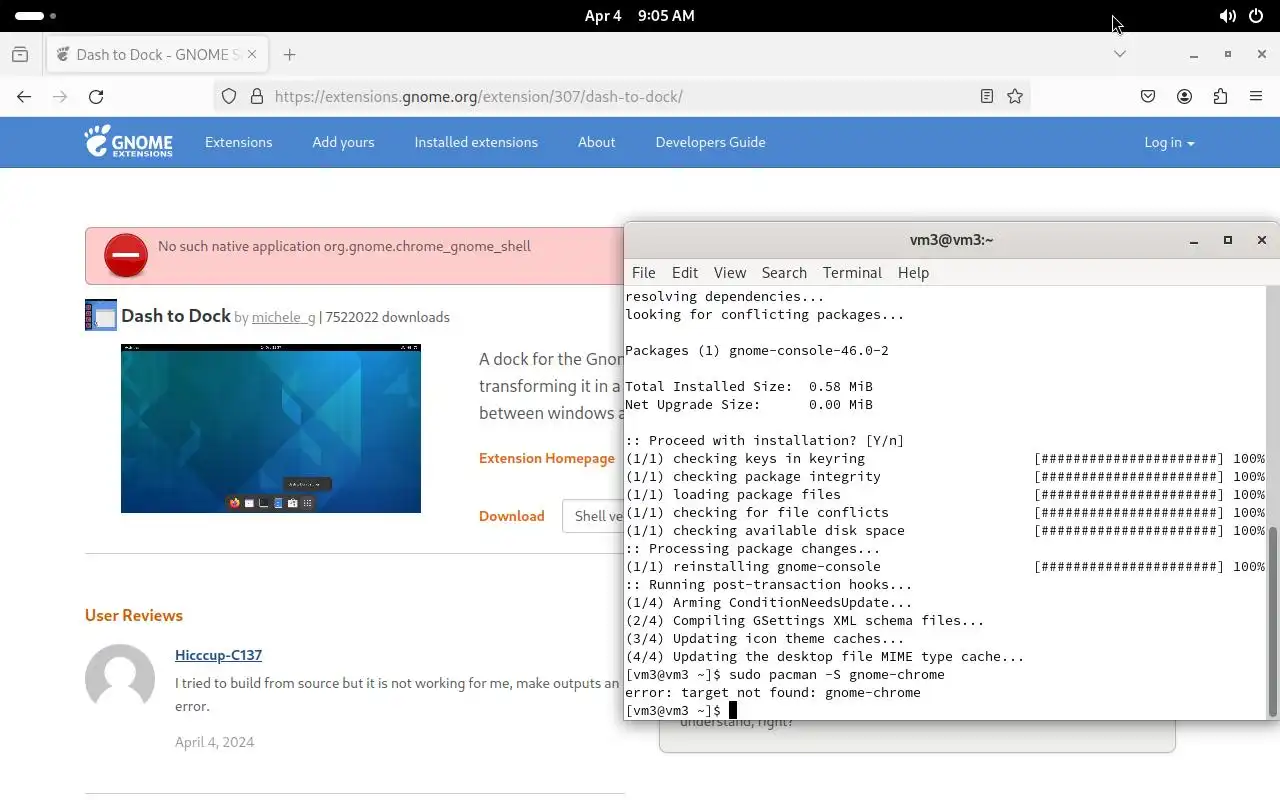Click the Dash to Dock extension icon
The height and width of the screenshot is (800, 1280).
click(101, 316)
